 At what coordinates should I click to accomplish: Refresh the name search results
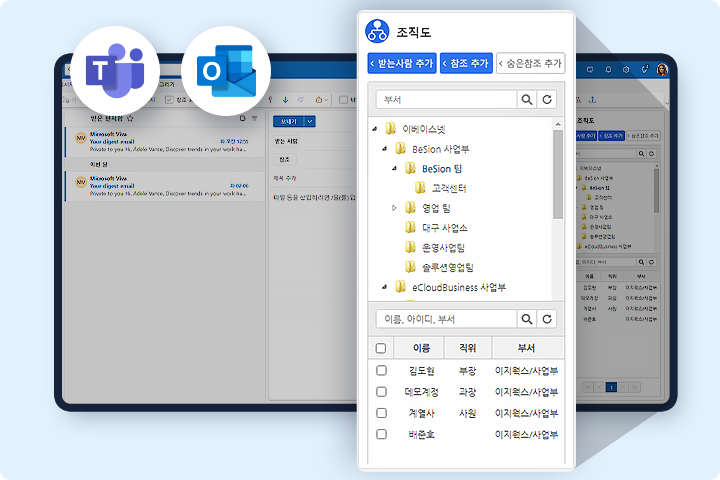tap(547, 319)
